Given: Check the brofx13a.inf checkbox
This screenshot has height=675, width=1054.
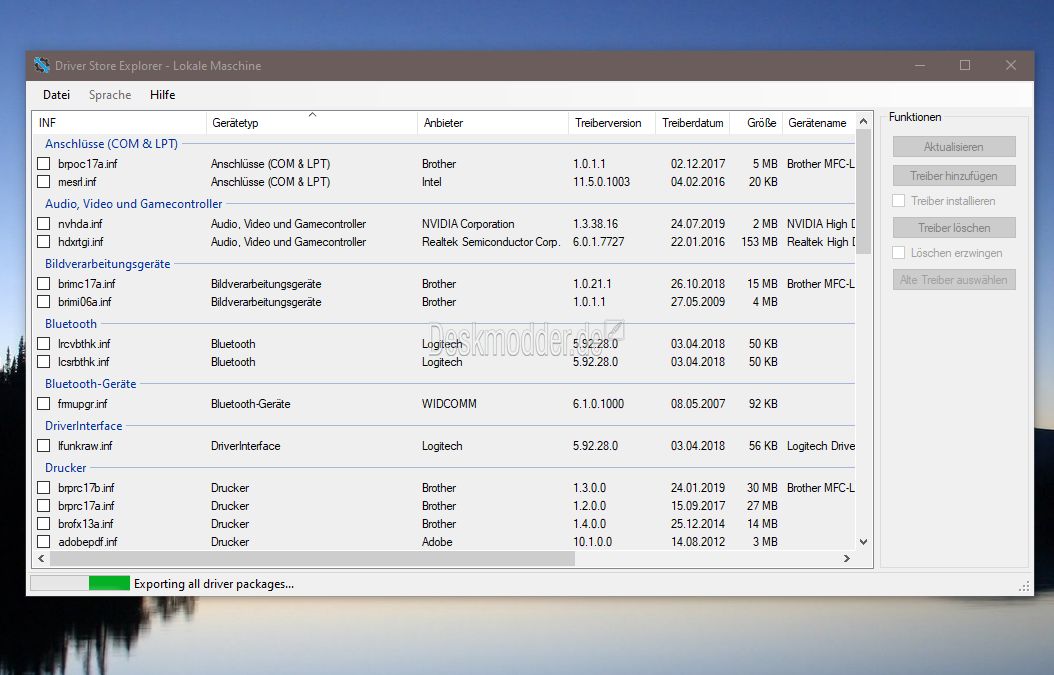Looking at the screenshot, I should (44, 524).
